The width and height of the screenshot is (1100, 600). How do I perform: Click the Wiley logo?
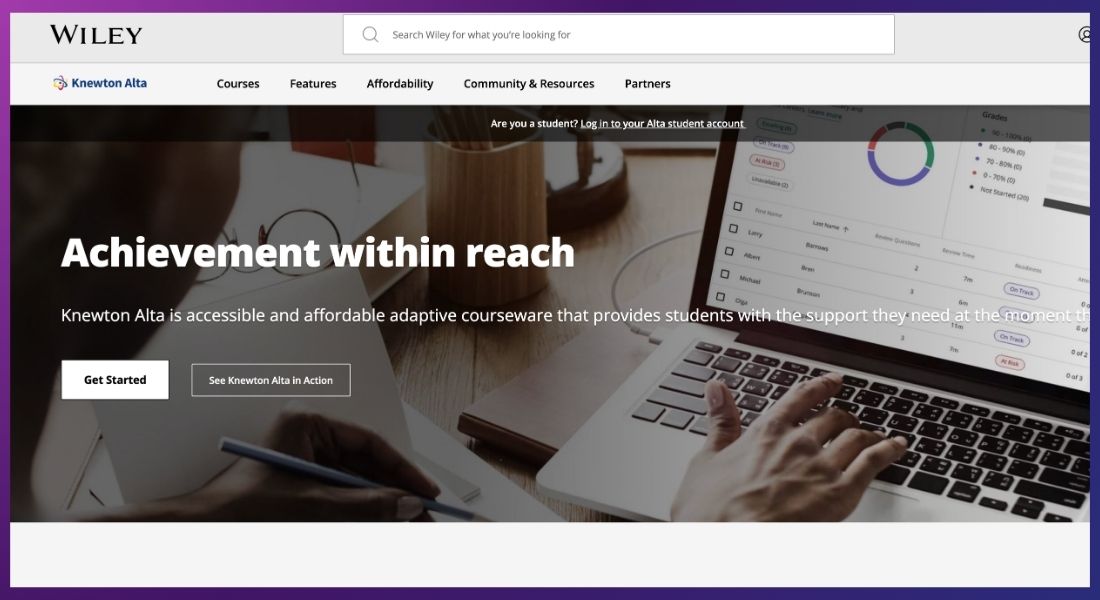(x=96, y=34)
